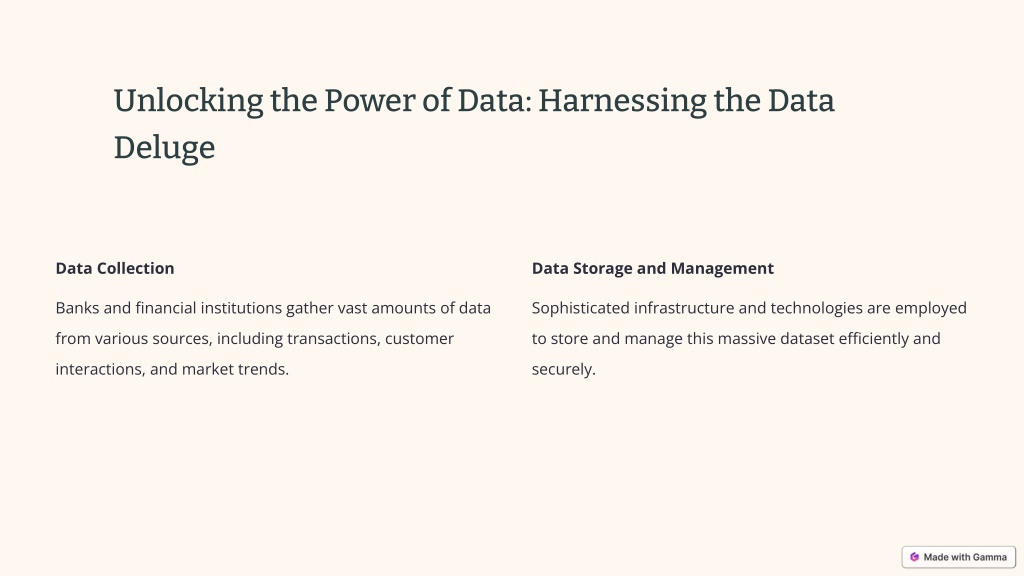Click the word 'Deluge' in the title
1024x576 pixels.
tap(164, 148)
